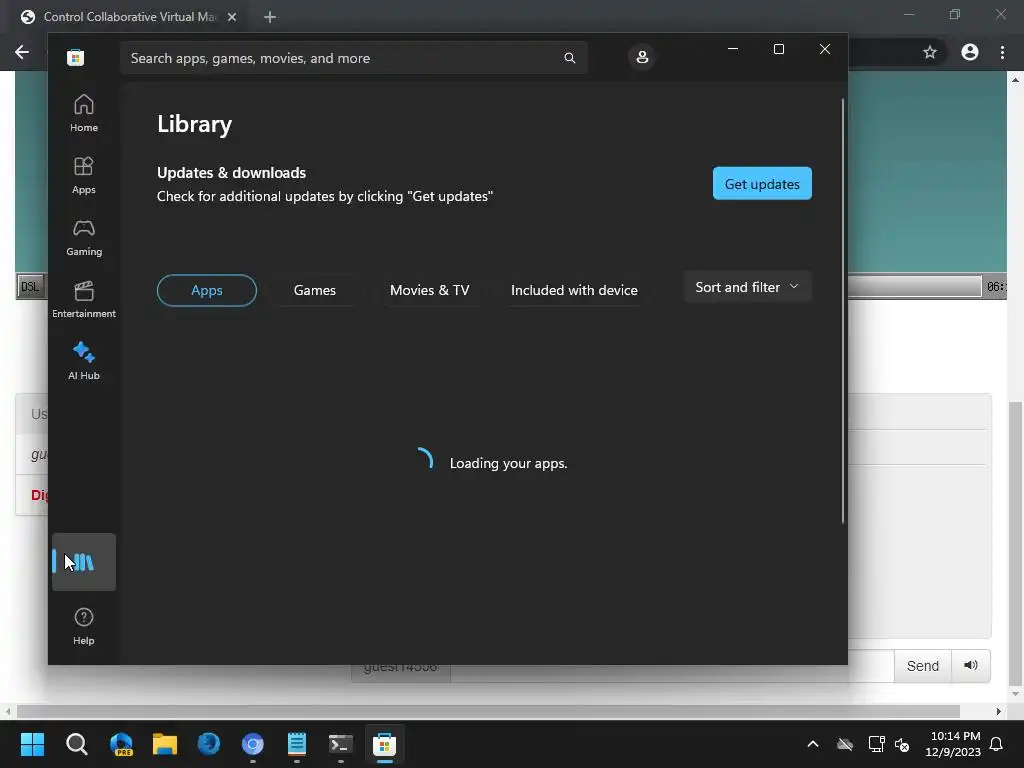Open the browser profile icon

click(970, 52)
